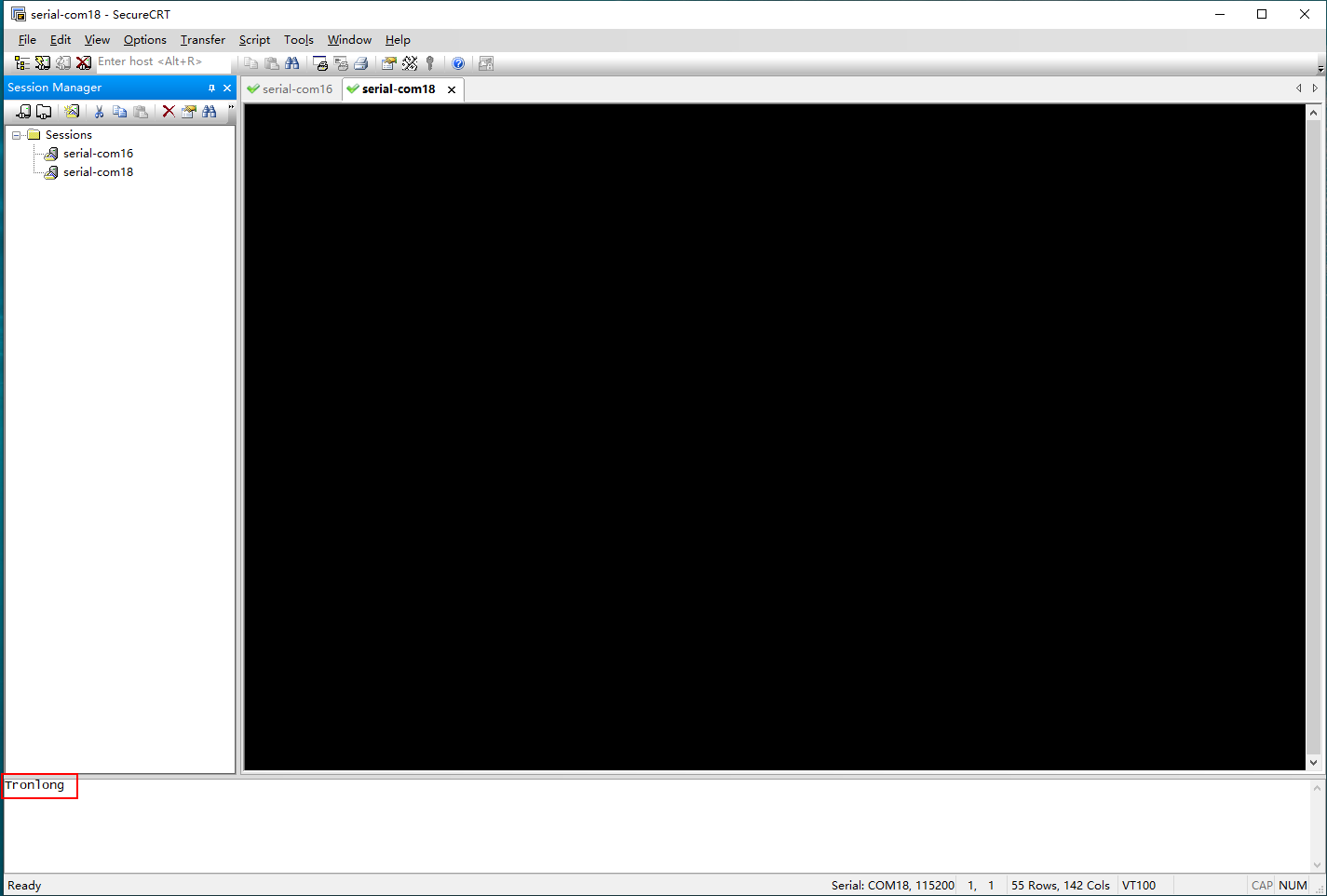Open the View menu
This screenshot has width=1327, height=896.
(x=97, y=40)
